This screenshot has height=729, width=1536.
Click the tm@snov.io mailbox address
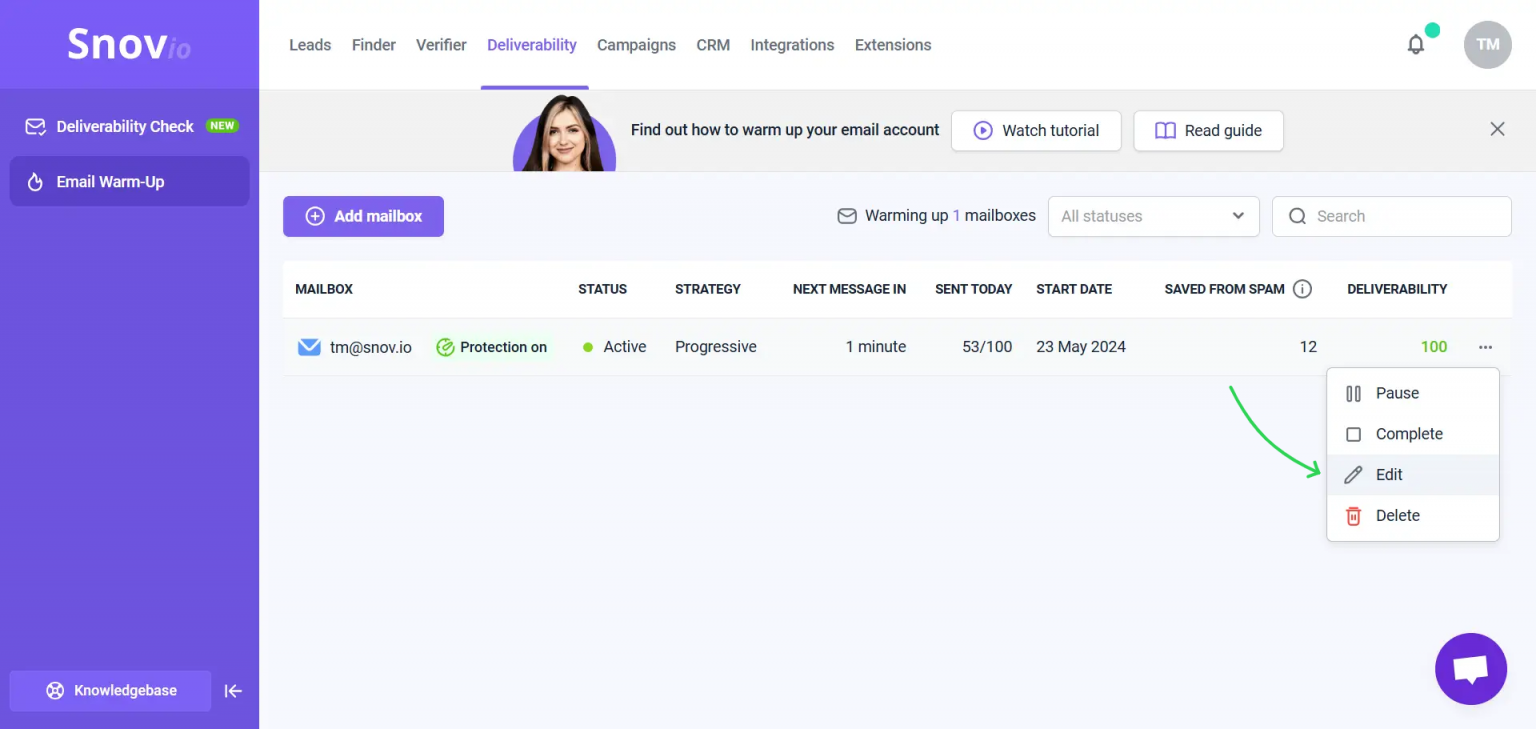371,347
